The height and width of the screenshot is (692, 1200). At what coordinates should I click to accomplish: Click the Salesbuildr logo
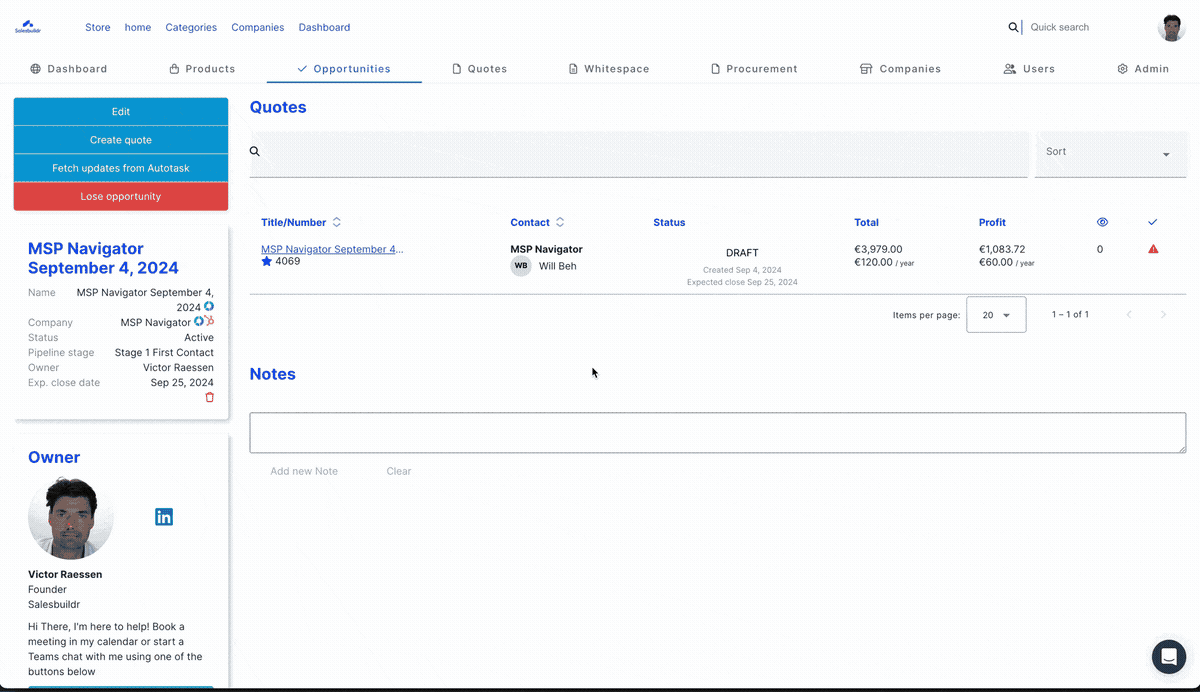(x=27, y=27)
